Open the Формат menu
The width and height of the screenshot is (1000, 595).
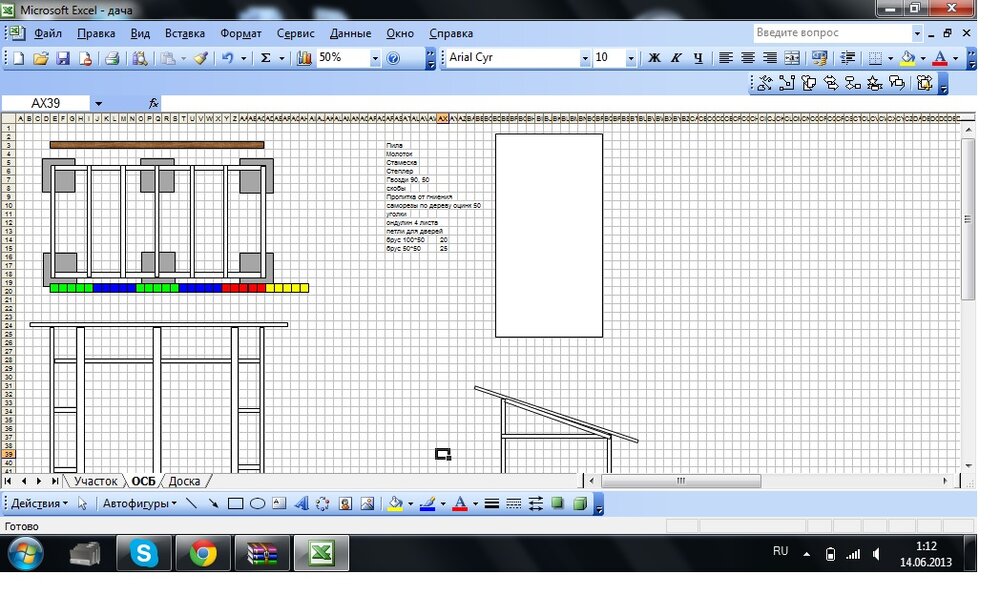click(241, 33)
